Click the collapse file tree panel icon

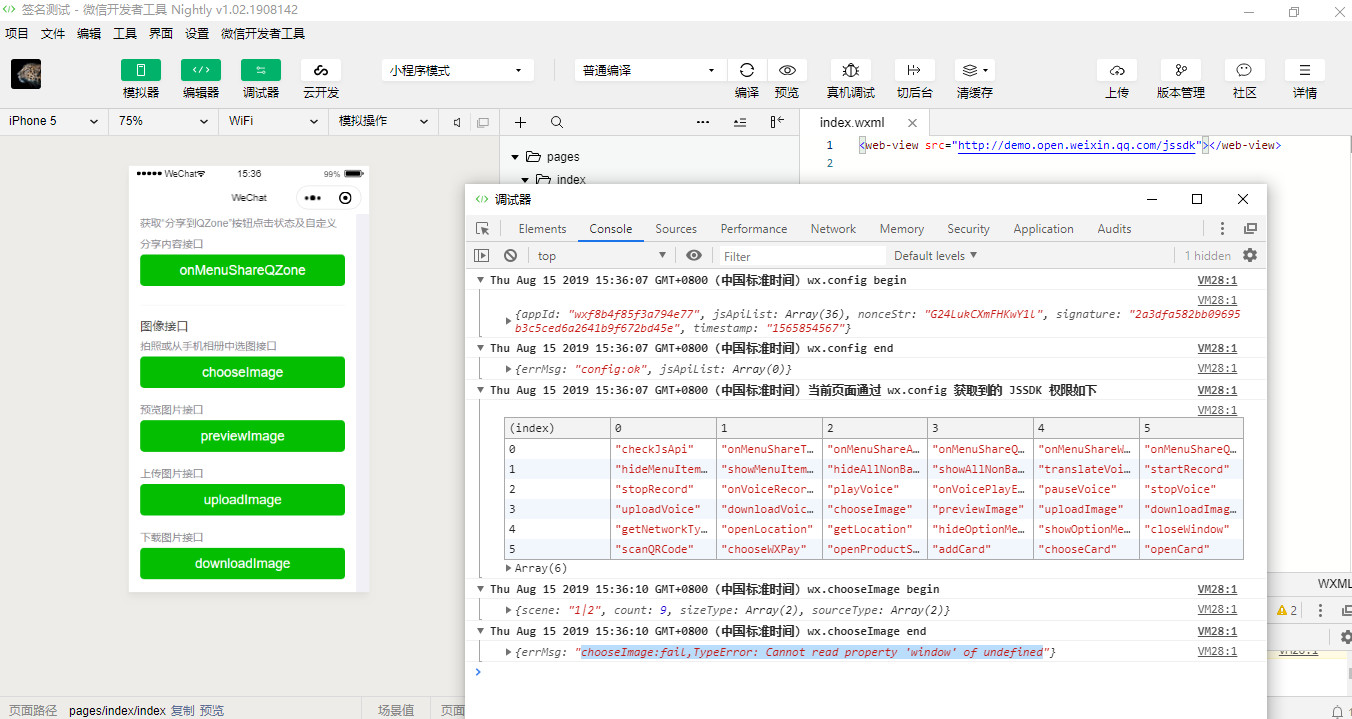click(x=777, y=122)
